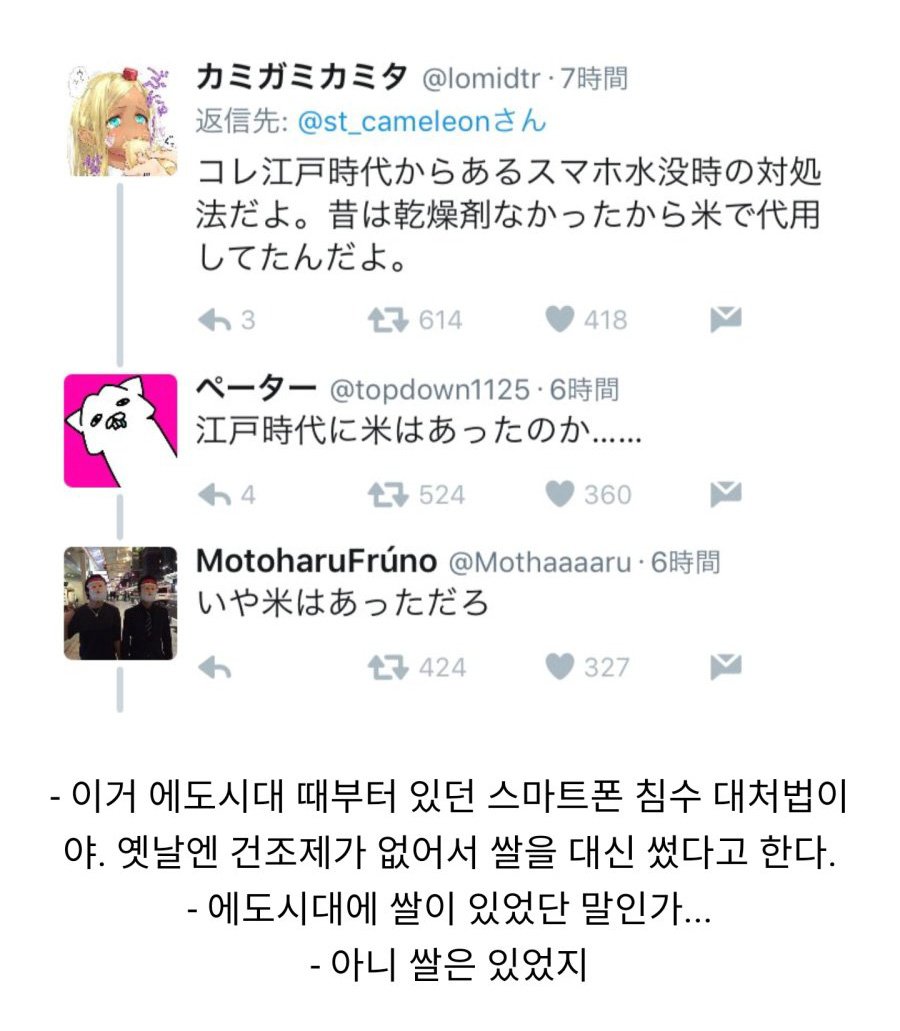
Task: Like ペーター's tweet with 360 likes
Action: tap(559, 494)
